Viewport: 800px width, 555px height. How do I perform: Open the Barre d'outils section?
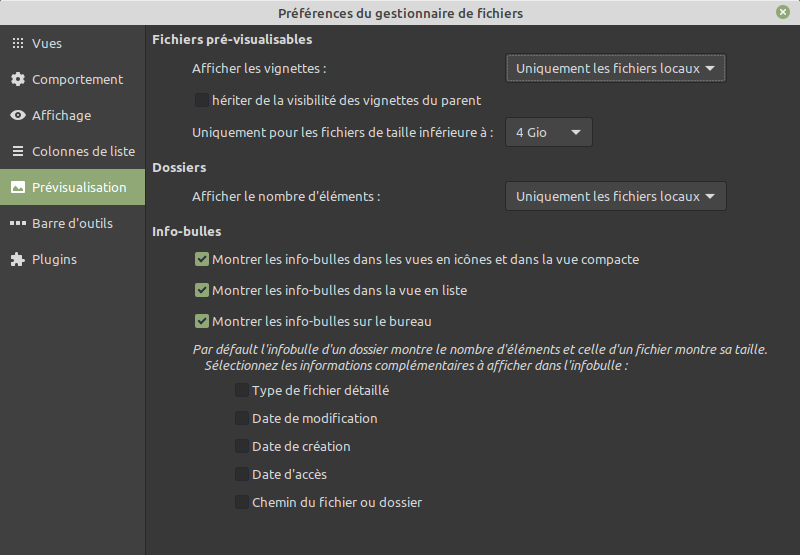pos(72,224)
